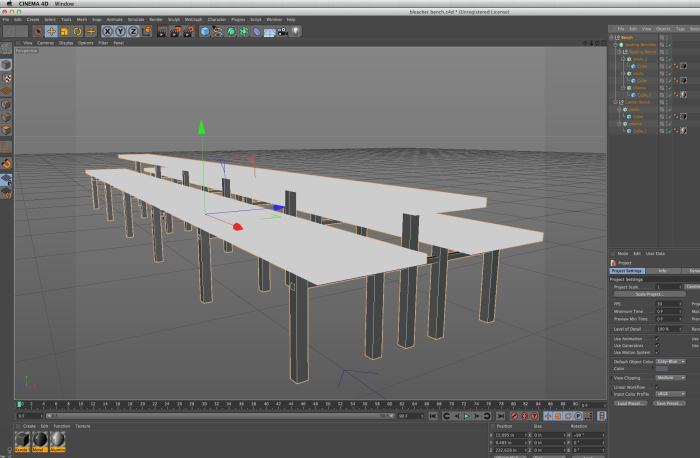The image size is (700, 458).
Task: Uncheck Use Animation
Action: [x=657, y=338]
